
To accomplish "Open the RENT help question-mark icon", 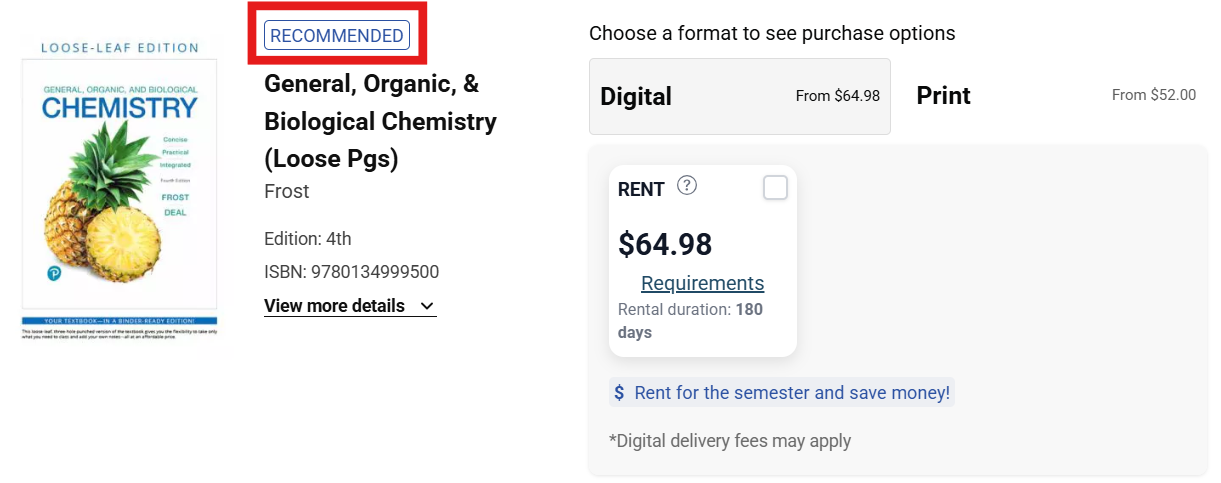I will [687, 185].
